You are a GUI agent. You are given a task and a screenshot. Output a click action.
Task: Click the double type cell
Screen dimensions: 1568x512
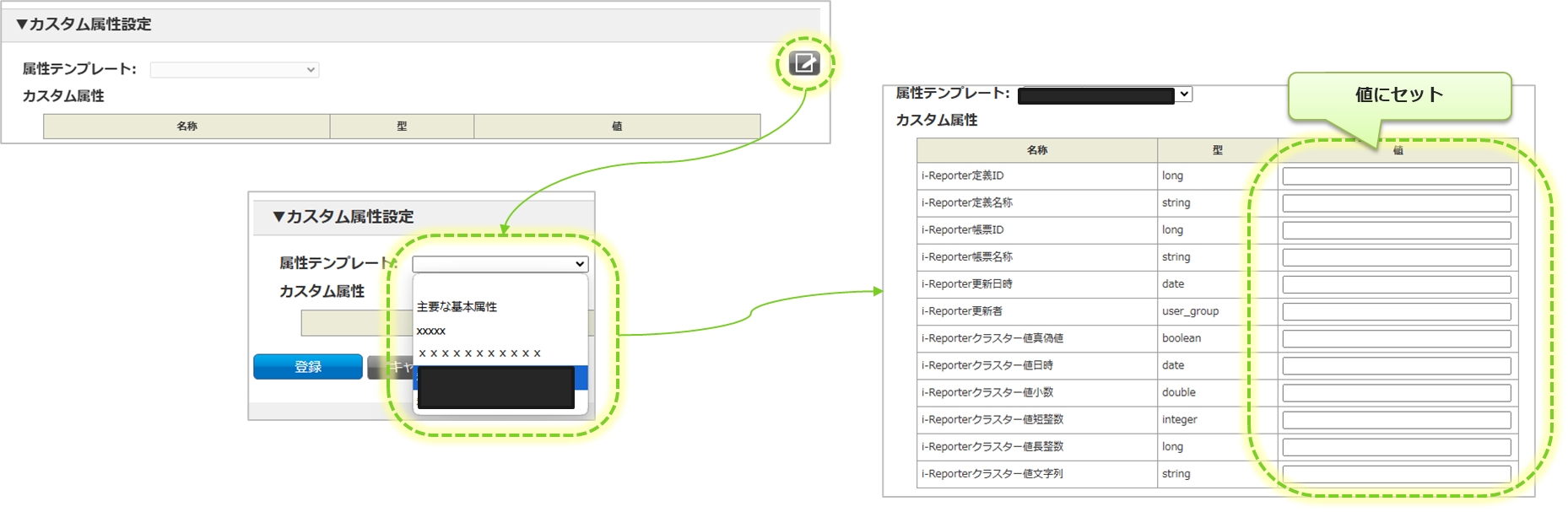[1217, 392]
